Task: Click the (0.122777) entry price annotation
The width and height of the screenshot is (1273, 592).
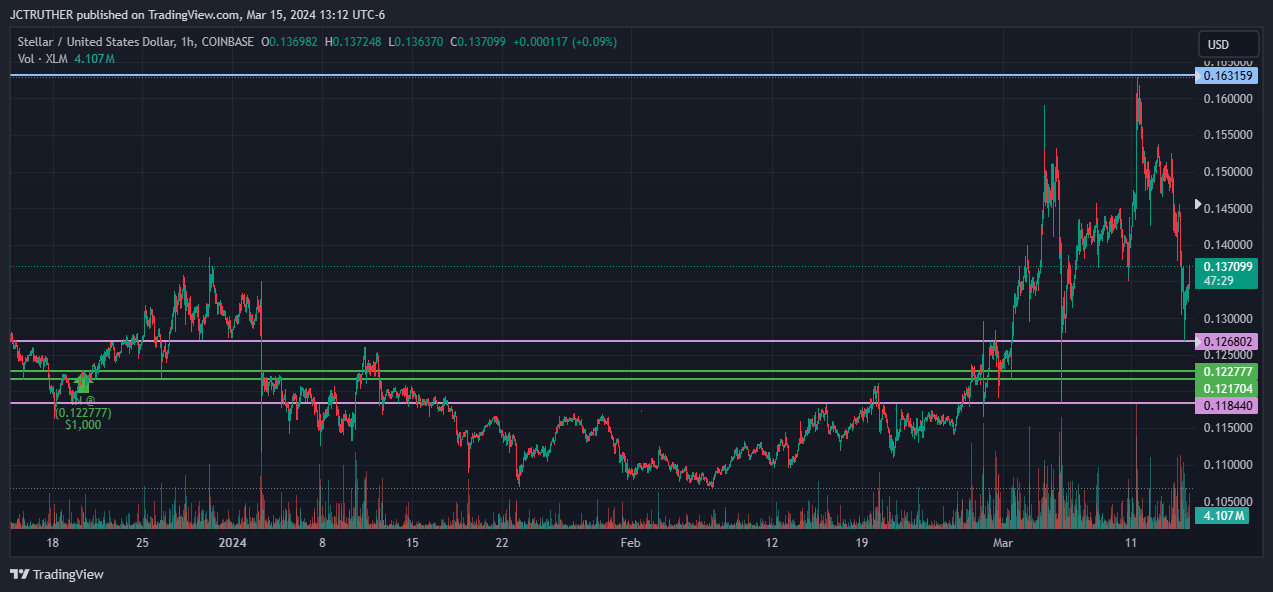Action: click(83, 412)
